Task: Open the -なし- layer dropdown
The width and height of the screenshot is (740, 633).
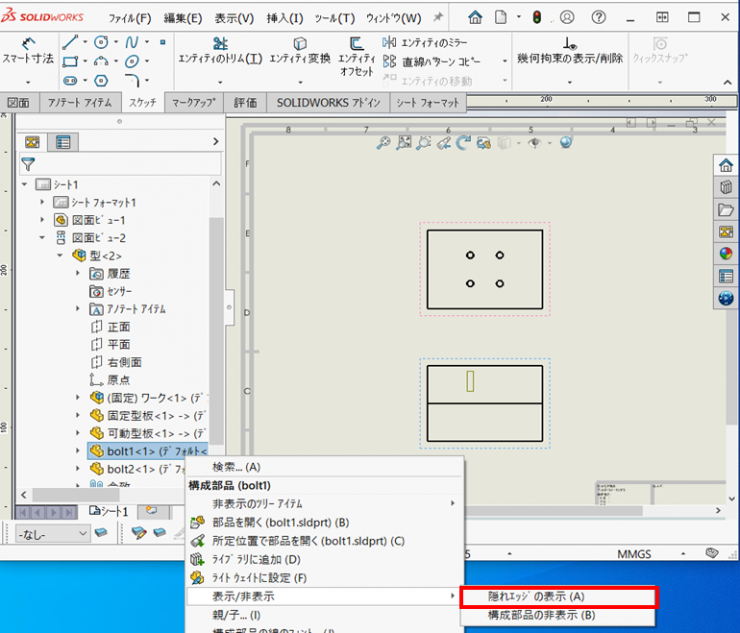Action: (x=52, y=534)
